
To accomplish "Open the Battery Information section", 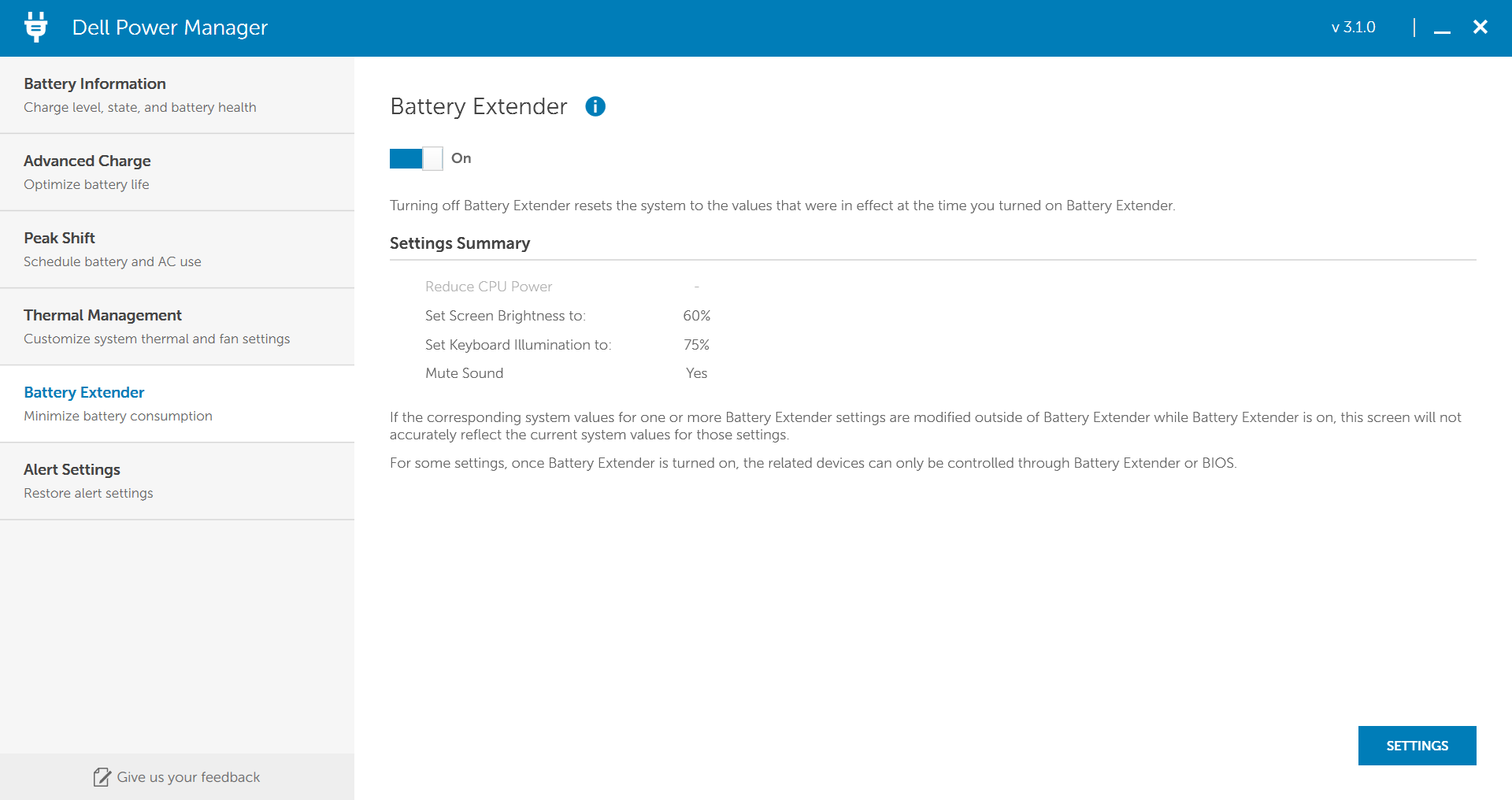I will 177,94.
